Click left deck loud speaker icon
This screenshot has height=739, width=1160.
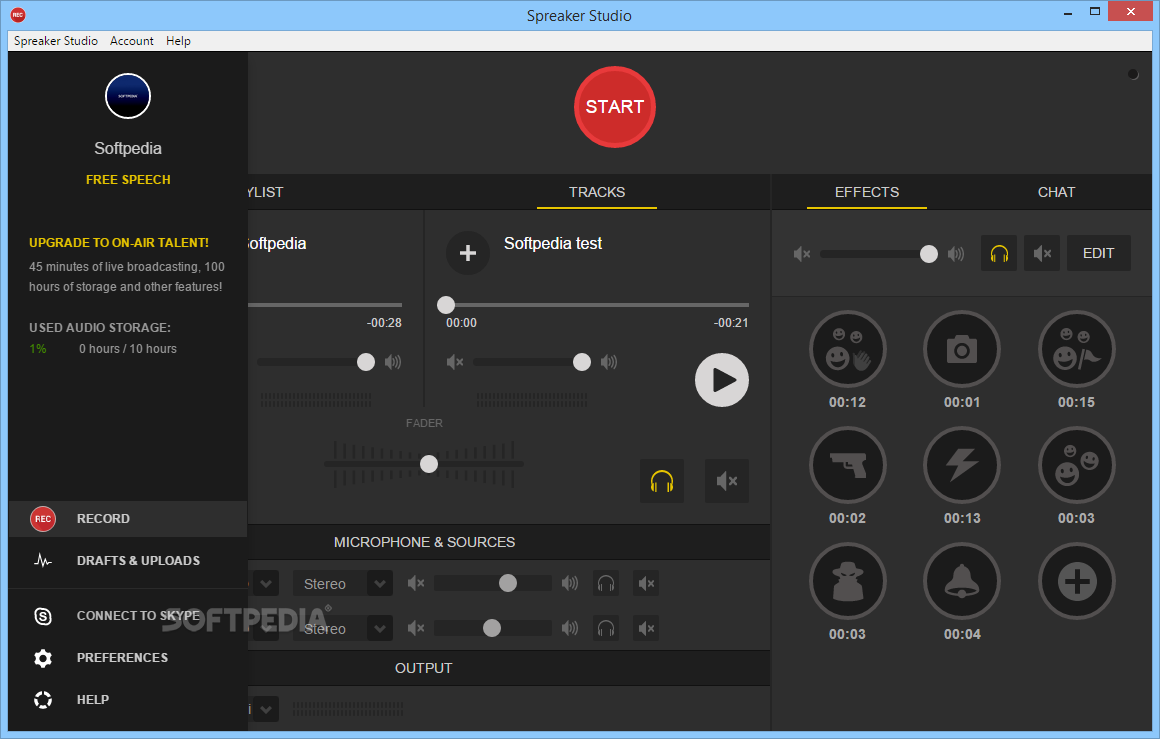click(393, 362)
